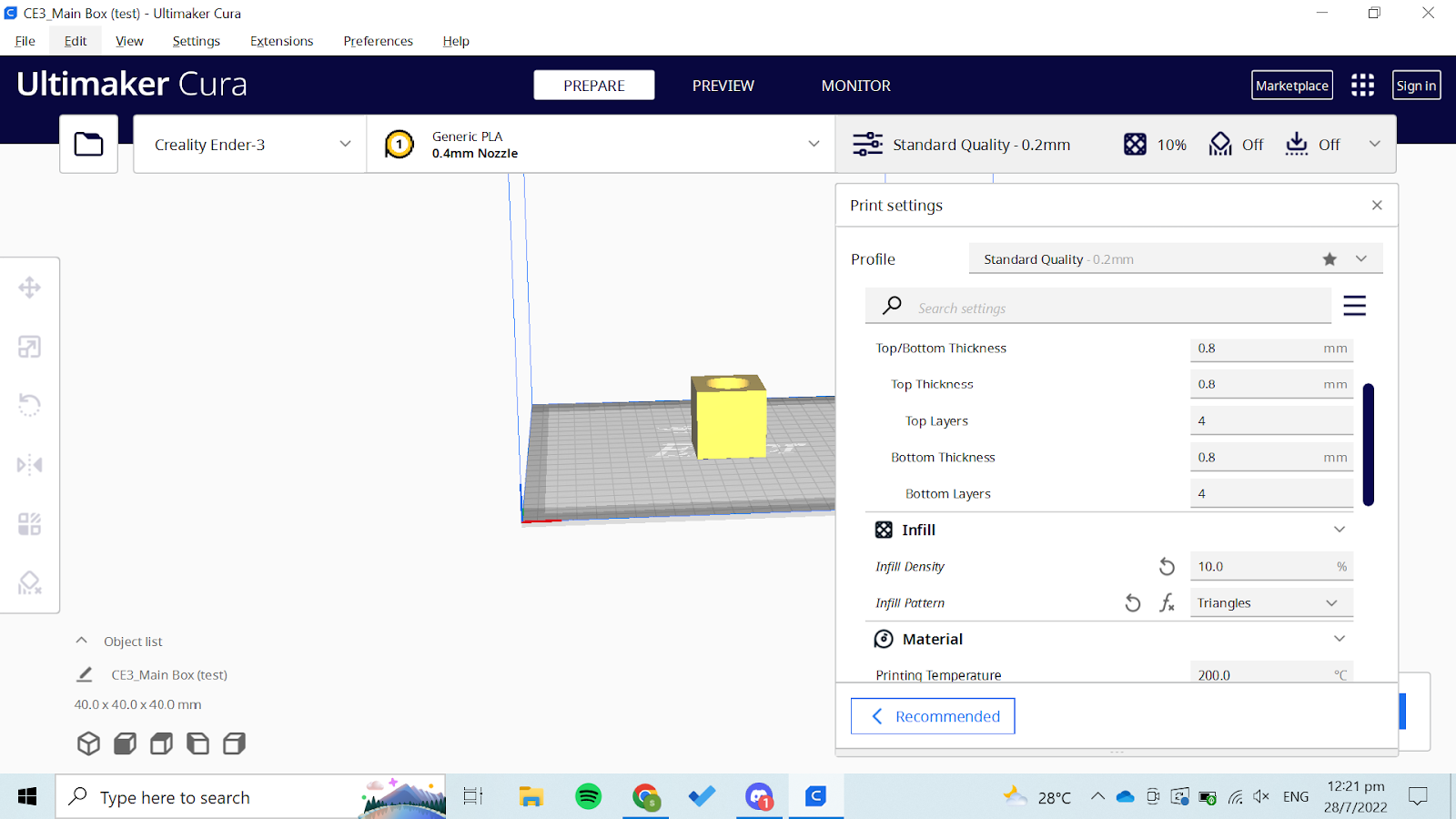Edit the Infill Density value field

(1271, 566)
